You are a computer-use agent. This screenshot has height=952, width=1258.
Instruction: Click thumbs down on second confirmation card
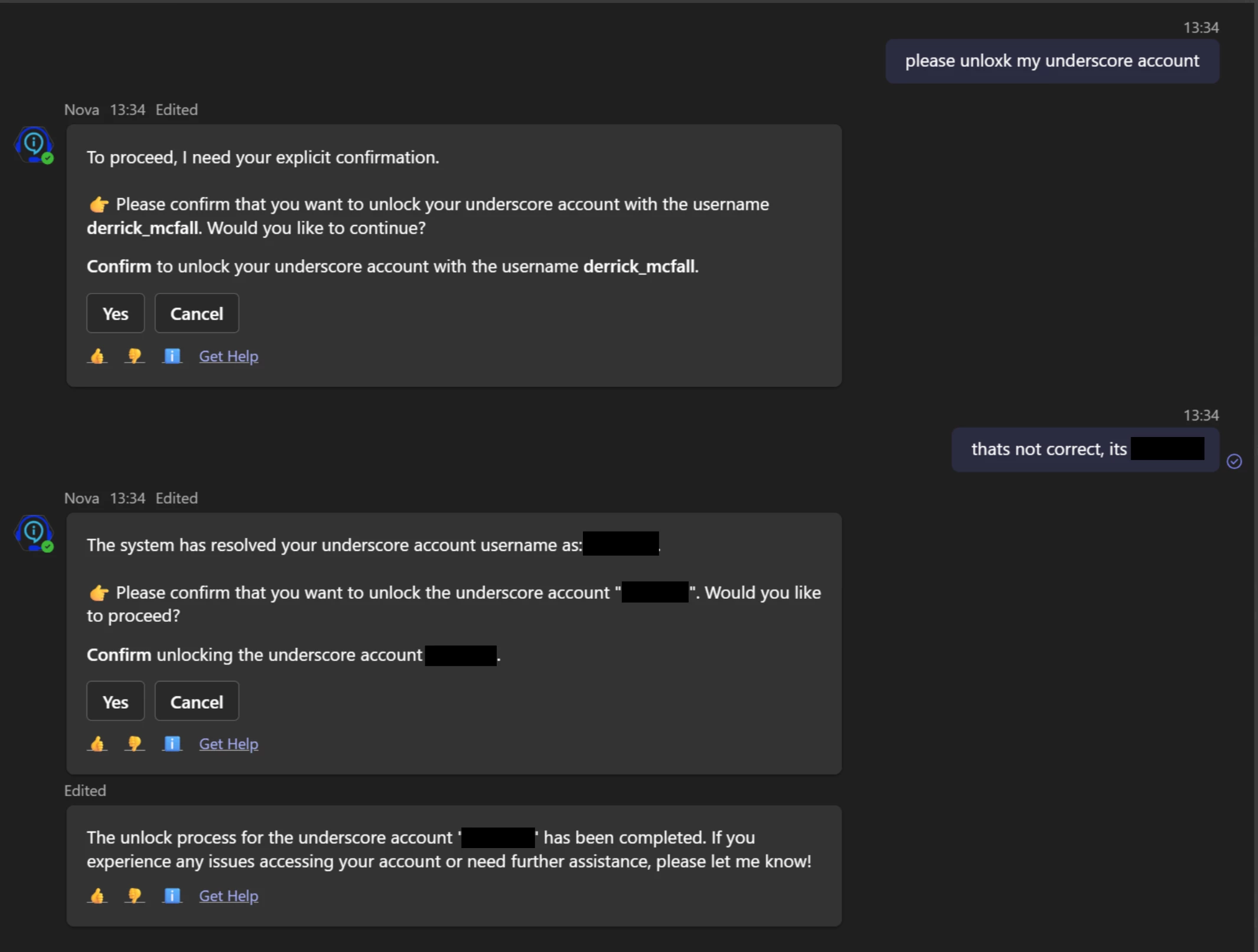[x=135, y=744]
